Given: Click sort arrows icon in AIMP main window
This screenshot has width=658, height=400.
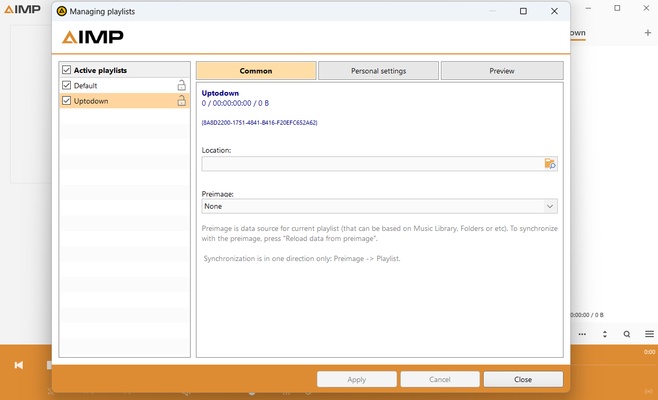Looking at the screenshot, I should [605, 334].
